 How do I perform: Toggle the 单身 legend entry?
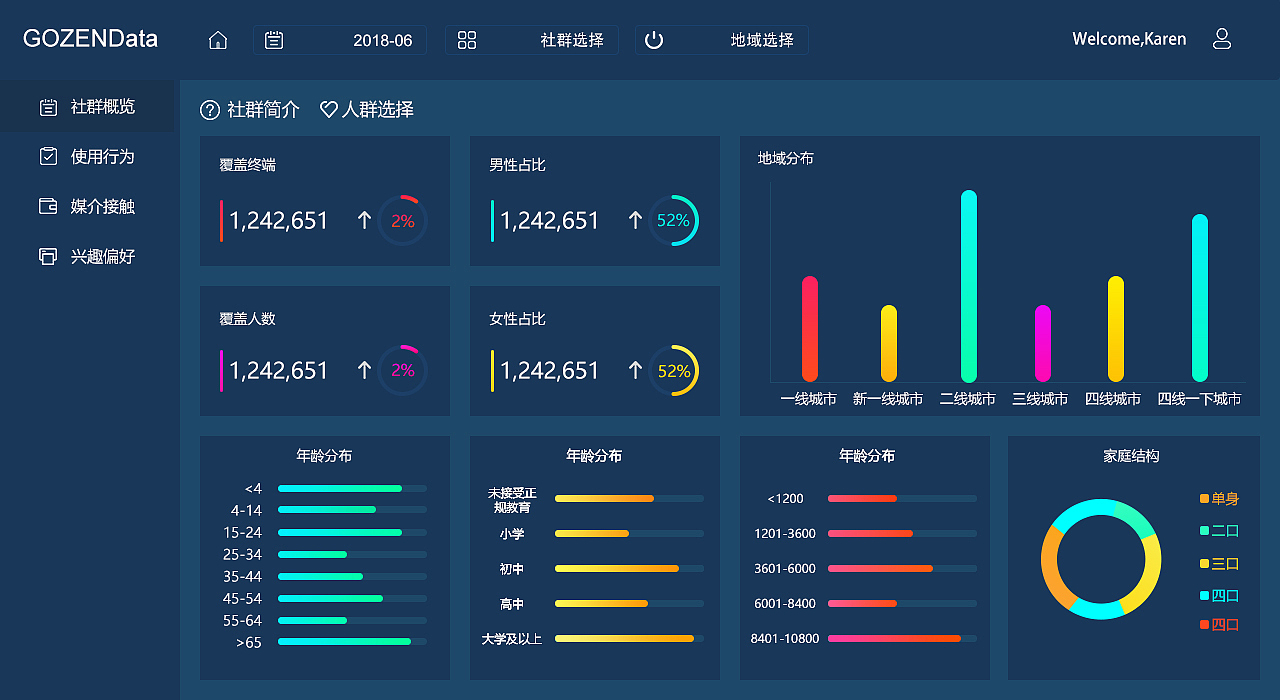tap(1220, 498)
